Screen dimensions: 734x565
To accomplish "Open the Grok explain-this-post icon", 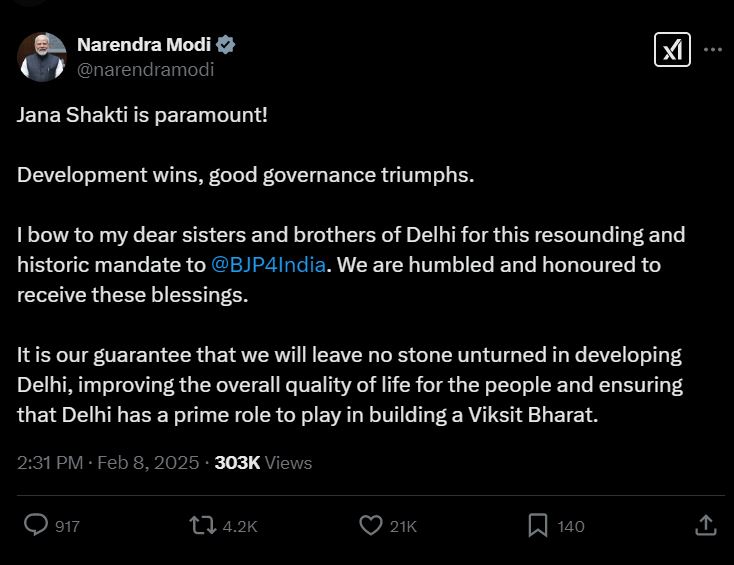I will pyautogui.click(x=672, y=49).
